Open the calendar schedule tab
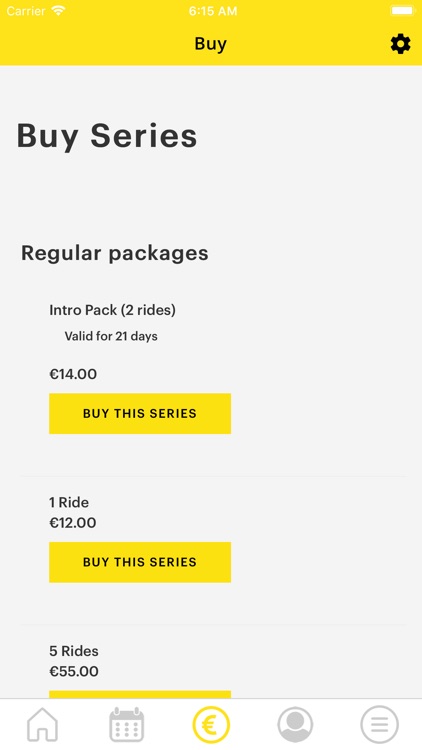Image resolution: width=422 pixels, height=750 pixels. tap(126, 725)
